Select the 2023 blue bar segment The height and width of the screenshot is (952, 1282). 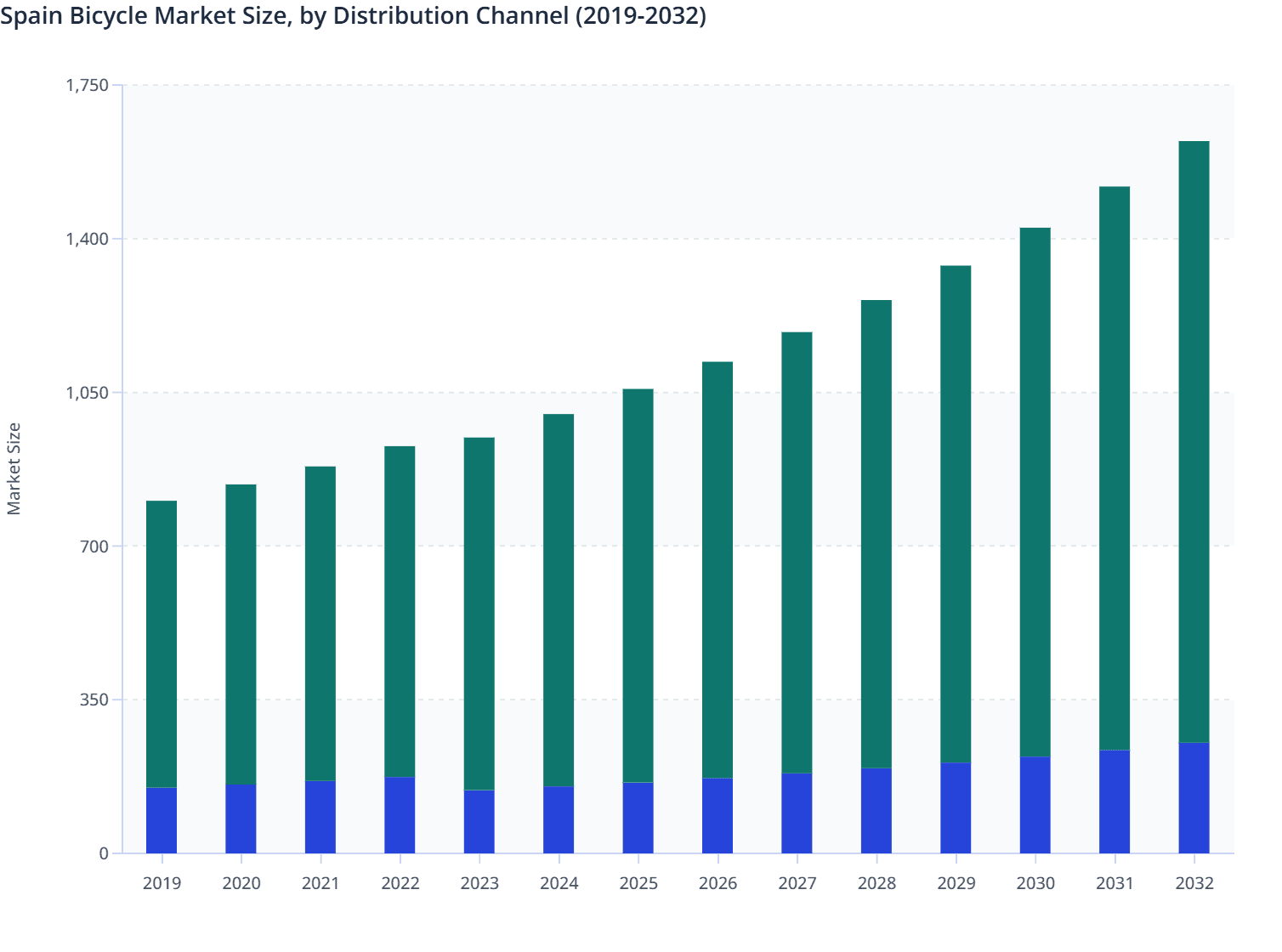(480, 820)
